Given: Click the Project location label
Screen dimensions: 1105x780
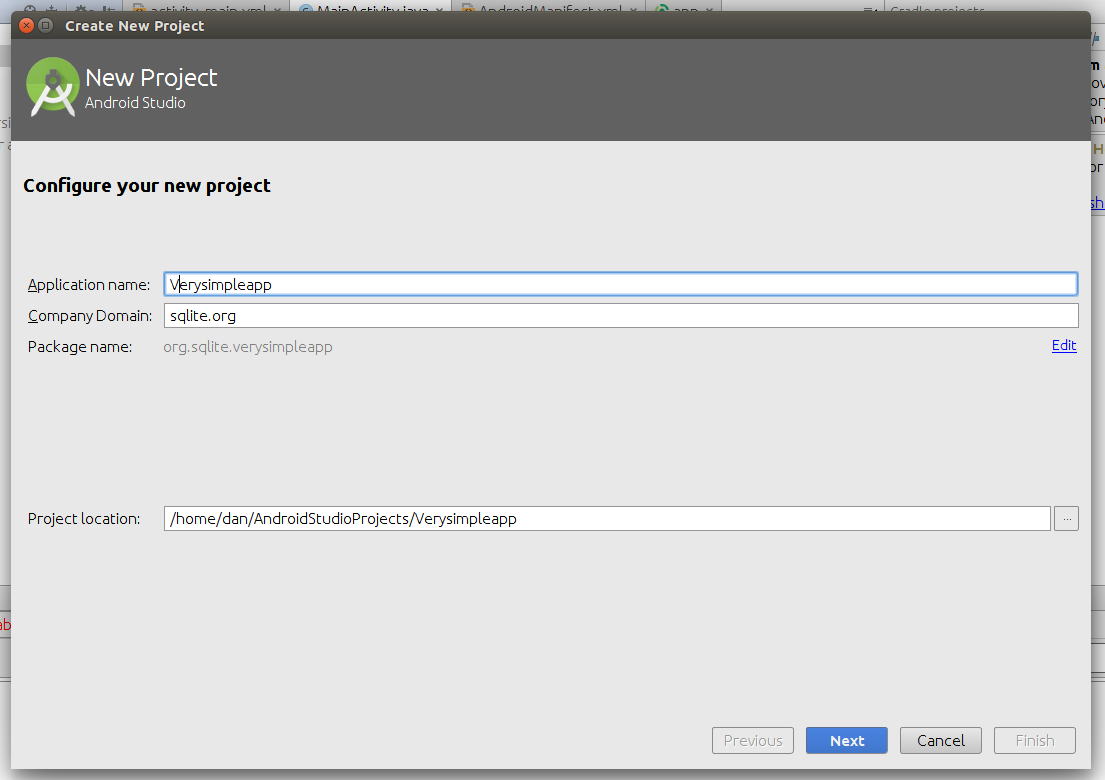Looking at the screenshot, I should coord(84,519).
